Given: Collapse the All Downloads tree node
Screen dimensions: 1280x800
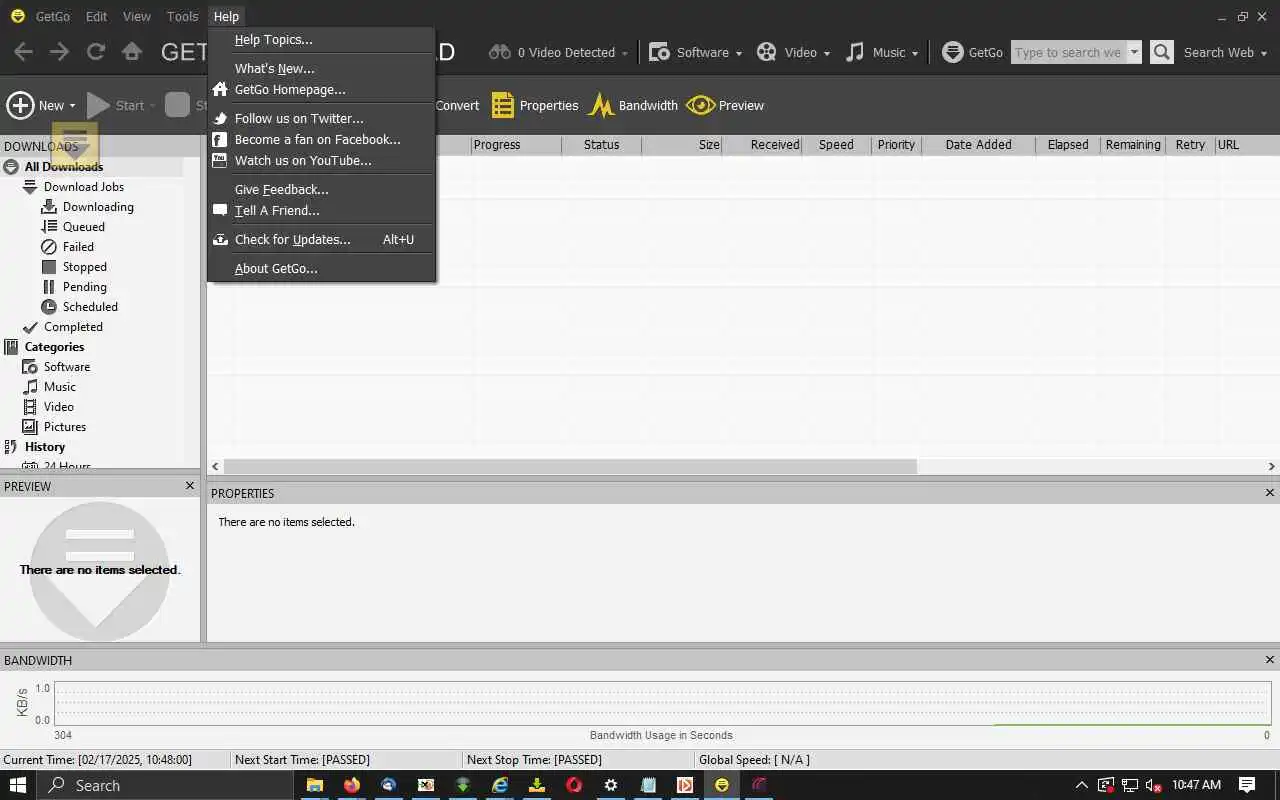Looking at the screenshot, I should click(11, 167).
